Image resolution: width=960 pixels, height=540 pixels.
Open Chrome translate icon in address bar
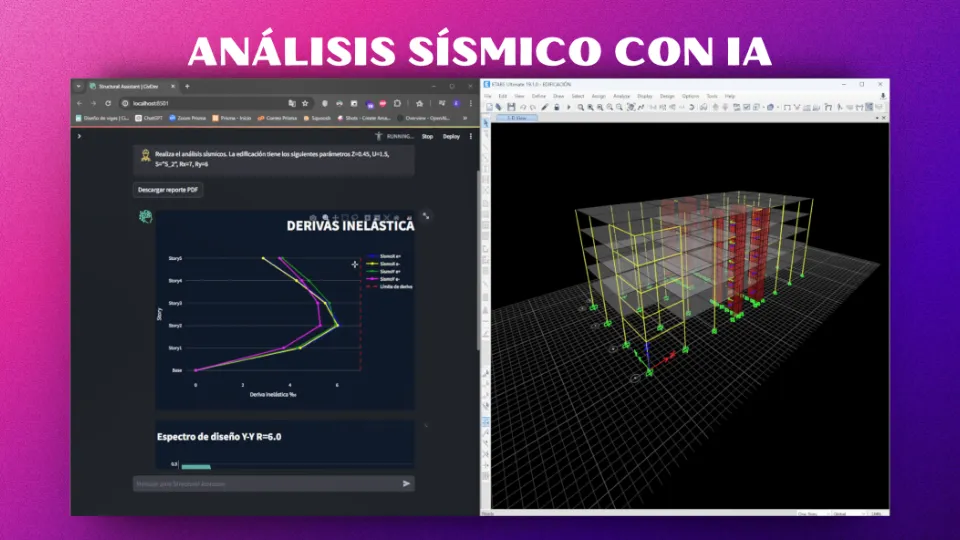pos(292,103)
